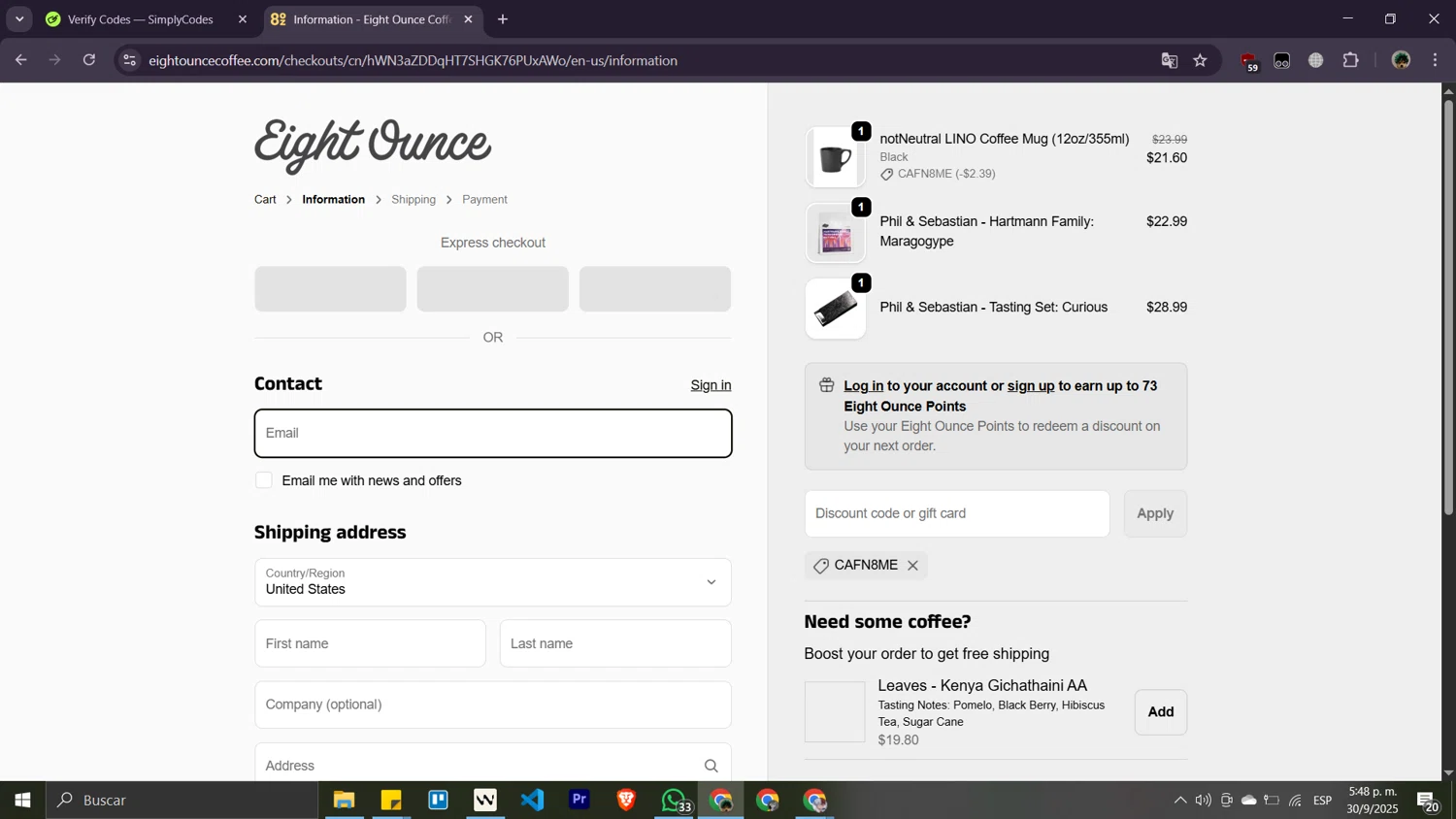Screen dimensions: 1456x819
Task: Remove the CAFN8ME discount code
Action: pos(912,566)
